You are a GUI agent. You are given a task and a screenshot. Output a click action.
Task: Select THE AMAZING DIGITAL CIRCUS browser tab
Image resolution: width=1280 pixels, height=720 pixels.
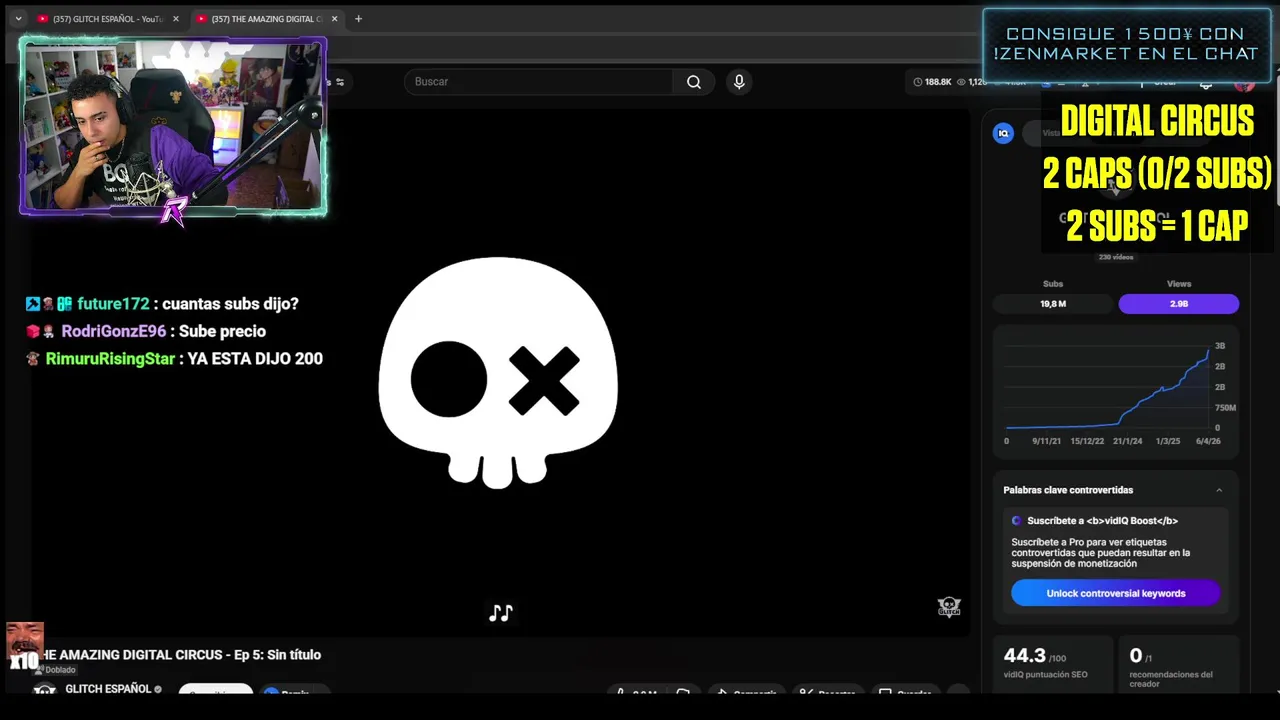click(265, 18)
